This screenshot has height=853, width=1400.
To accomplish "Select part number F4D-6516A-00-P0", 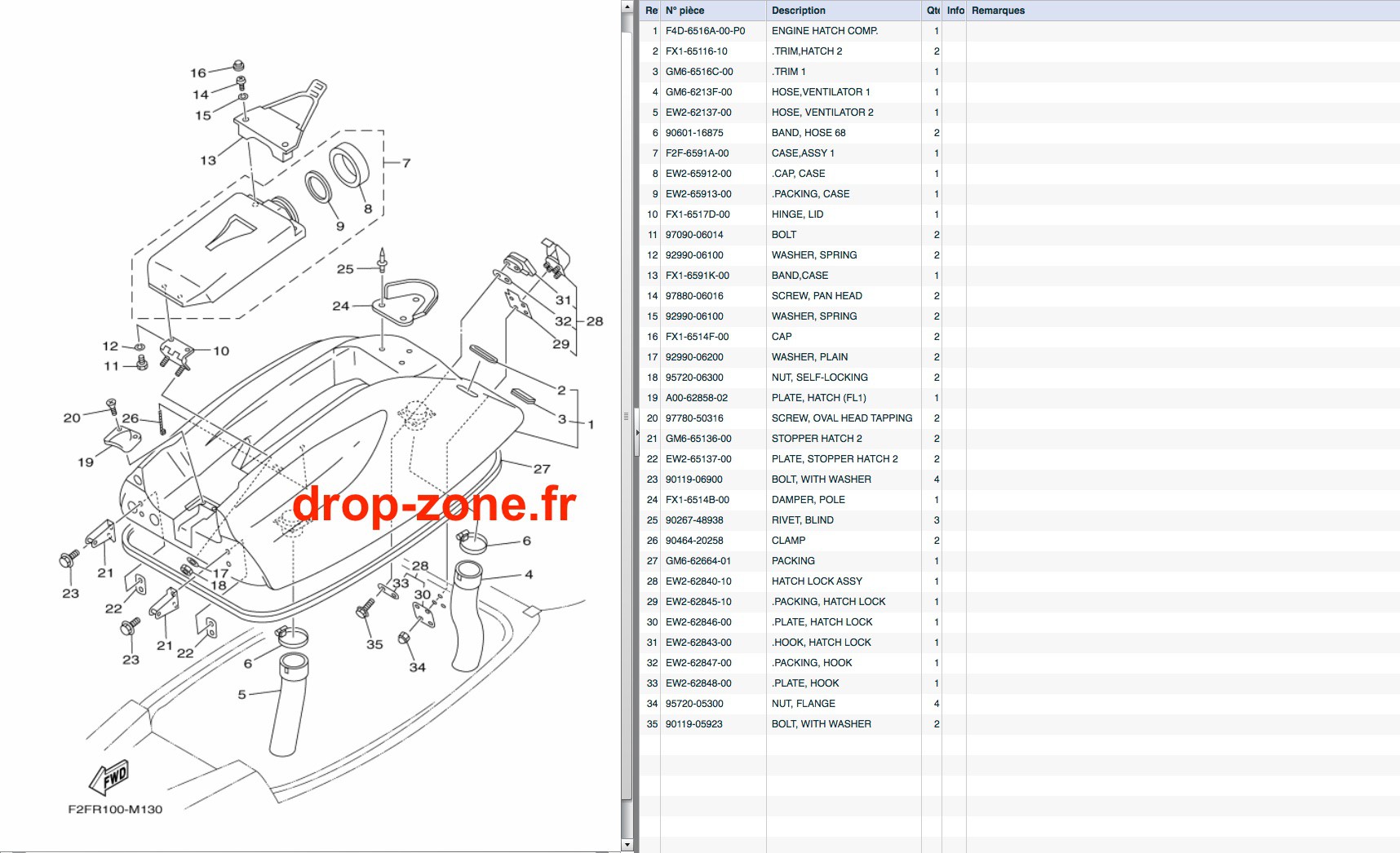I will coord(705,31).
